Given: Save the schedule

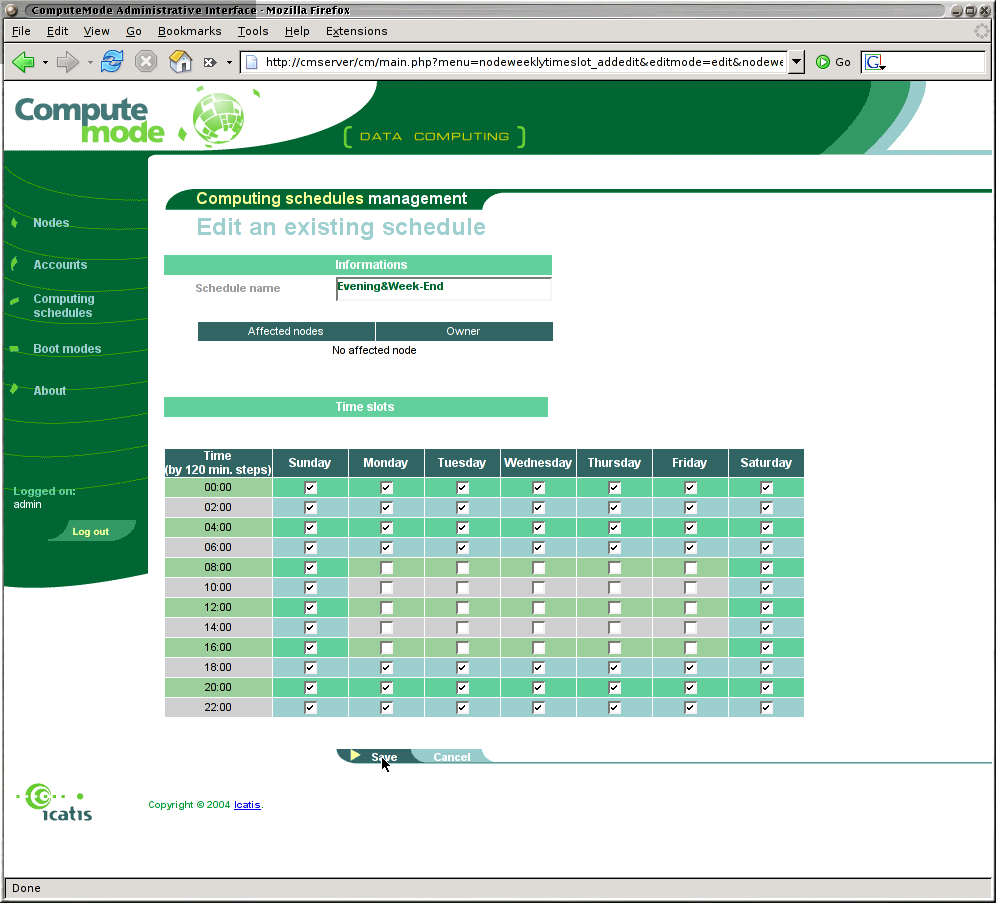Looking at the screenshot, I should 384,756.
